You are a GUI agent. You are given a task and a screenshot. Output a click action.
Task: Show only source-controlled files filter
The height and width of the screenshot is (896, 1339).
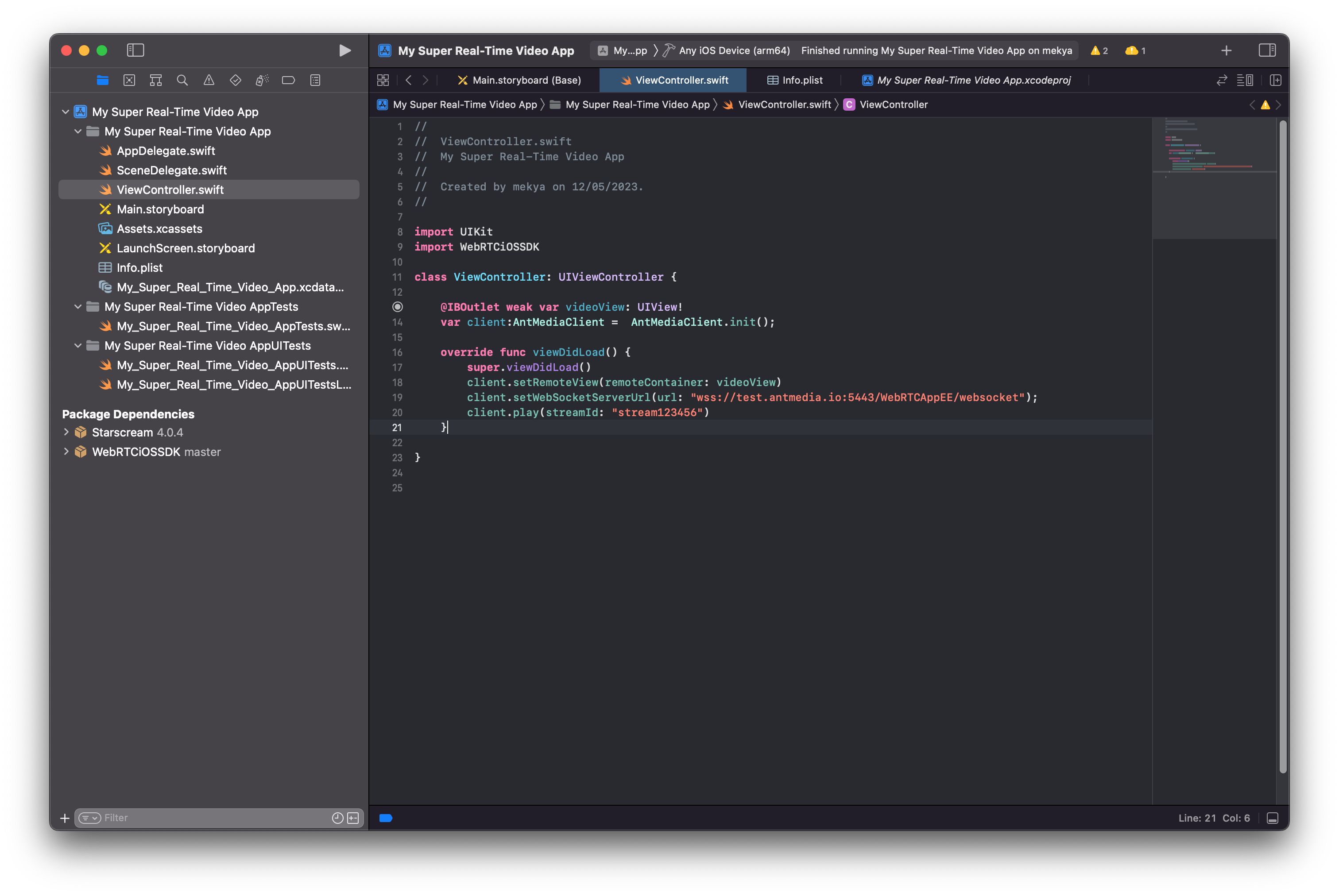(x=353, y=818)
